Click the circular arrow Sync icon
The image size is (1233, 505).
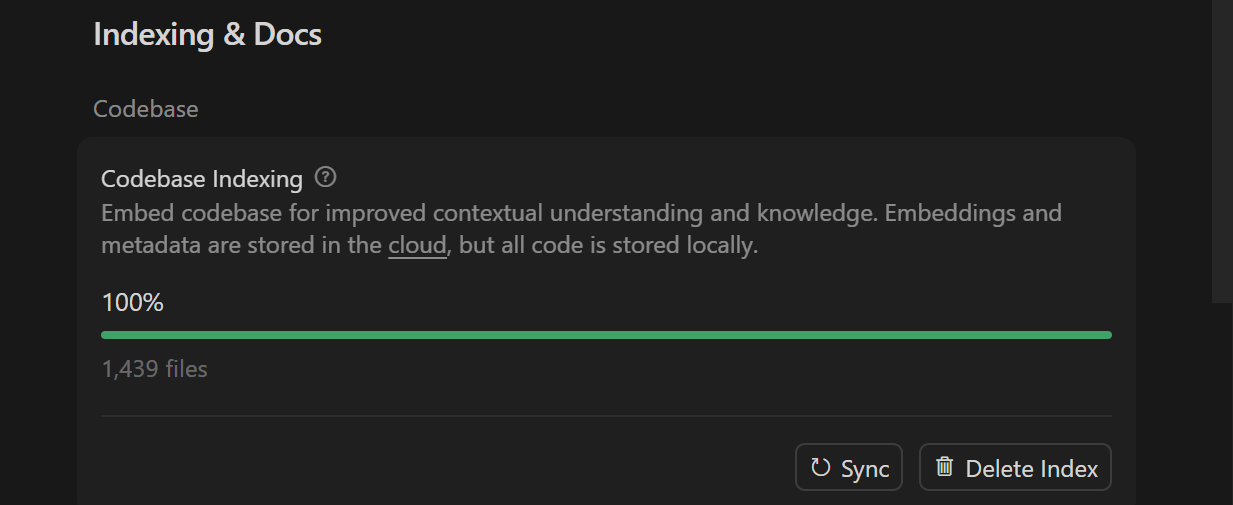coord(821,468)
